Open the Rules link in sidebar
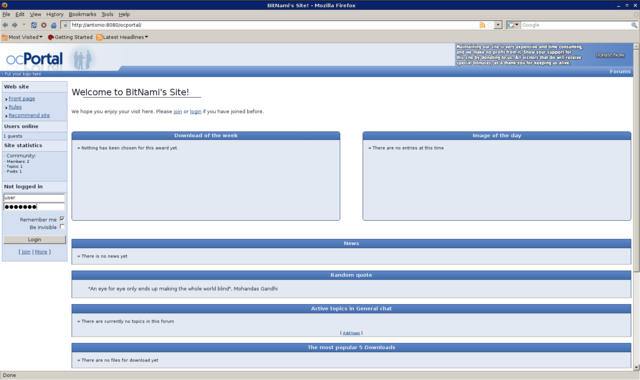640x380 pixels. [15, 107]
